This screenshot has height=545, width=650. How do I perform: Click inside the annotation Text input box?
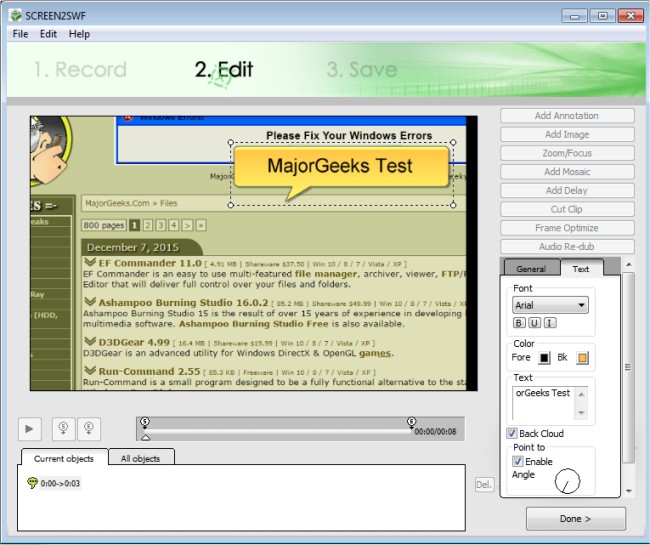coord(543,403)
